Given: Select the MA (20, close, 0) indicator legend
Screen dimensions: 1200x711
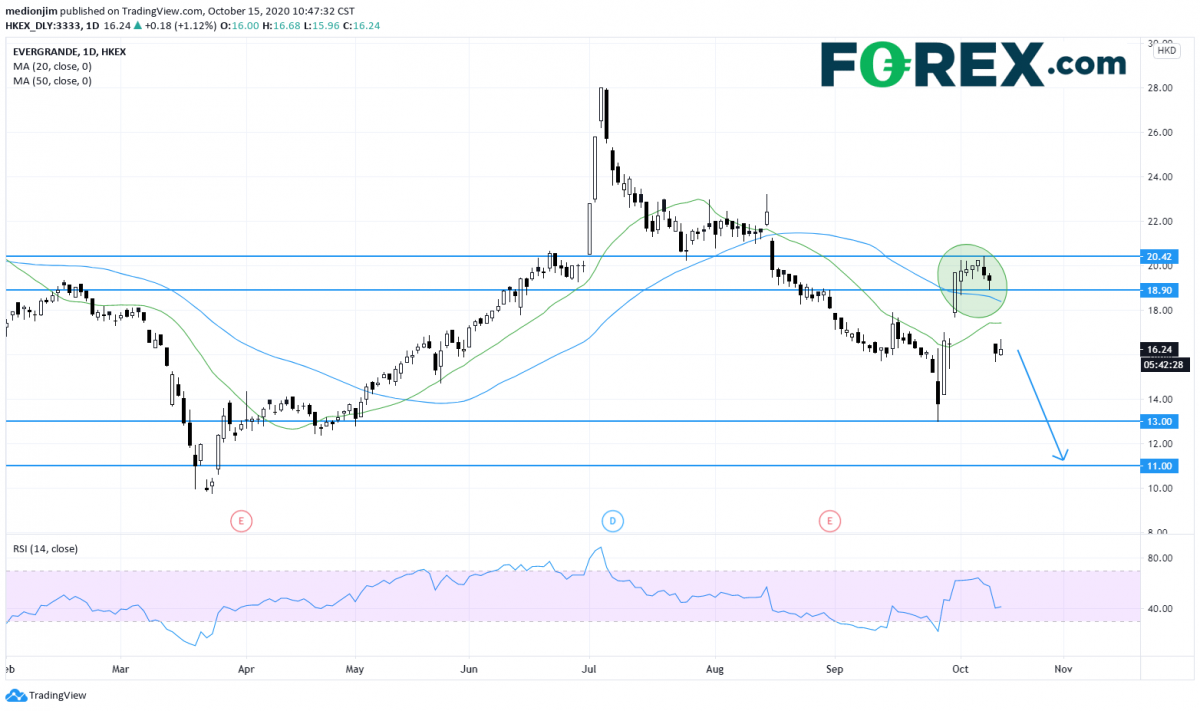Looking at the screenshot, I should 50,65.
